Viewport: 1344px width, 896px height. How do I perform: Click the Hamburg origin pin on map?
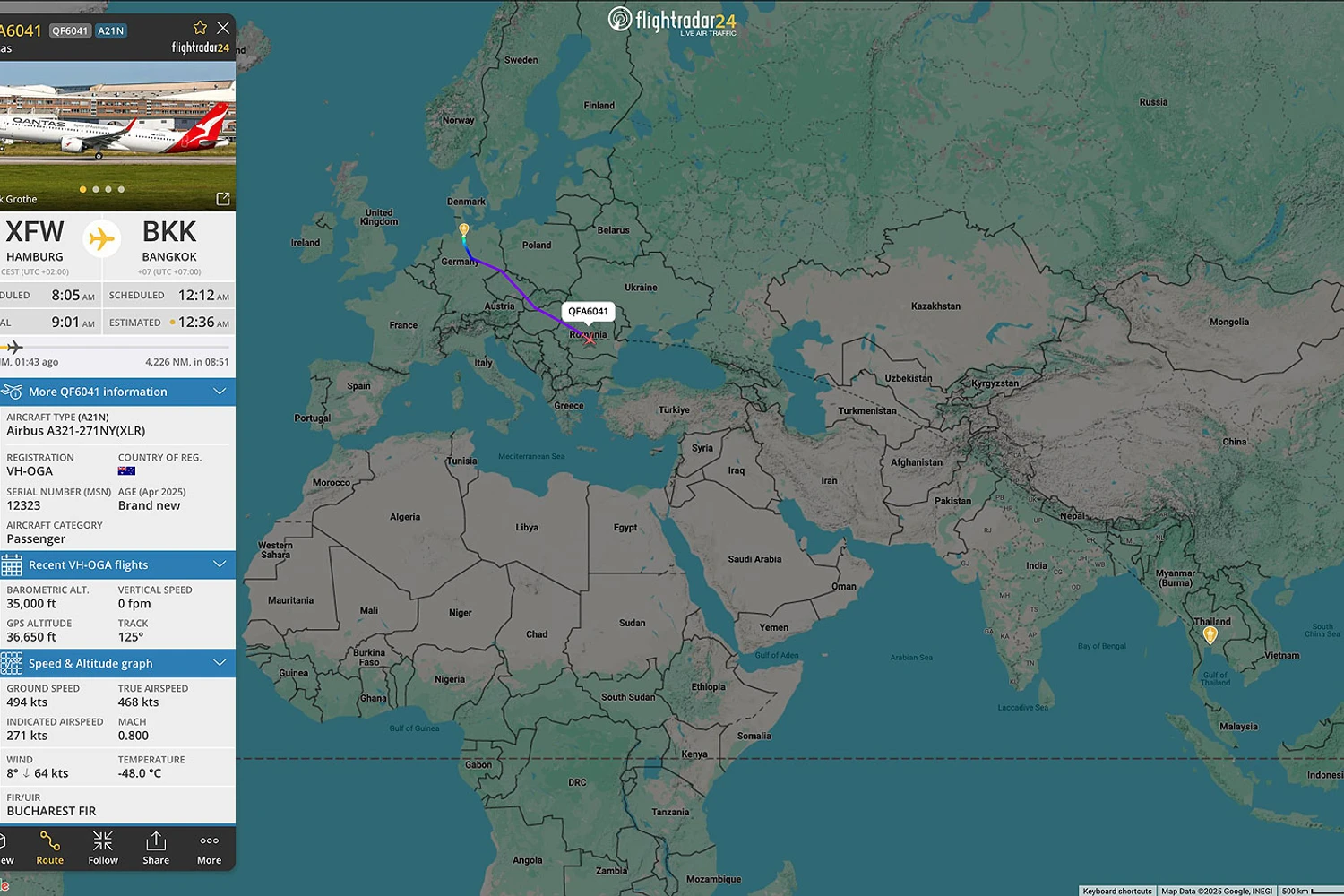click(x=464, y=230)
